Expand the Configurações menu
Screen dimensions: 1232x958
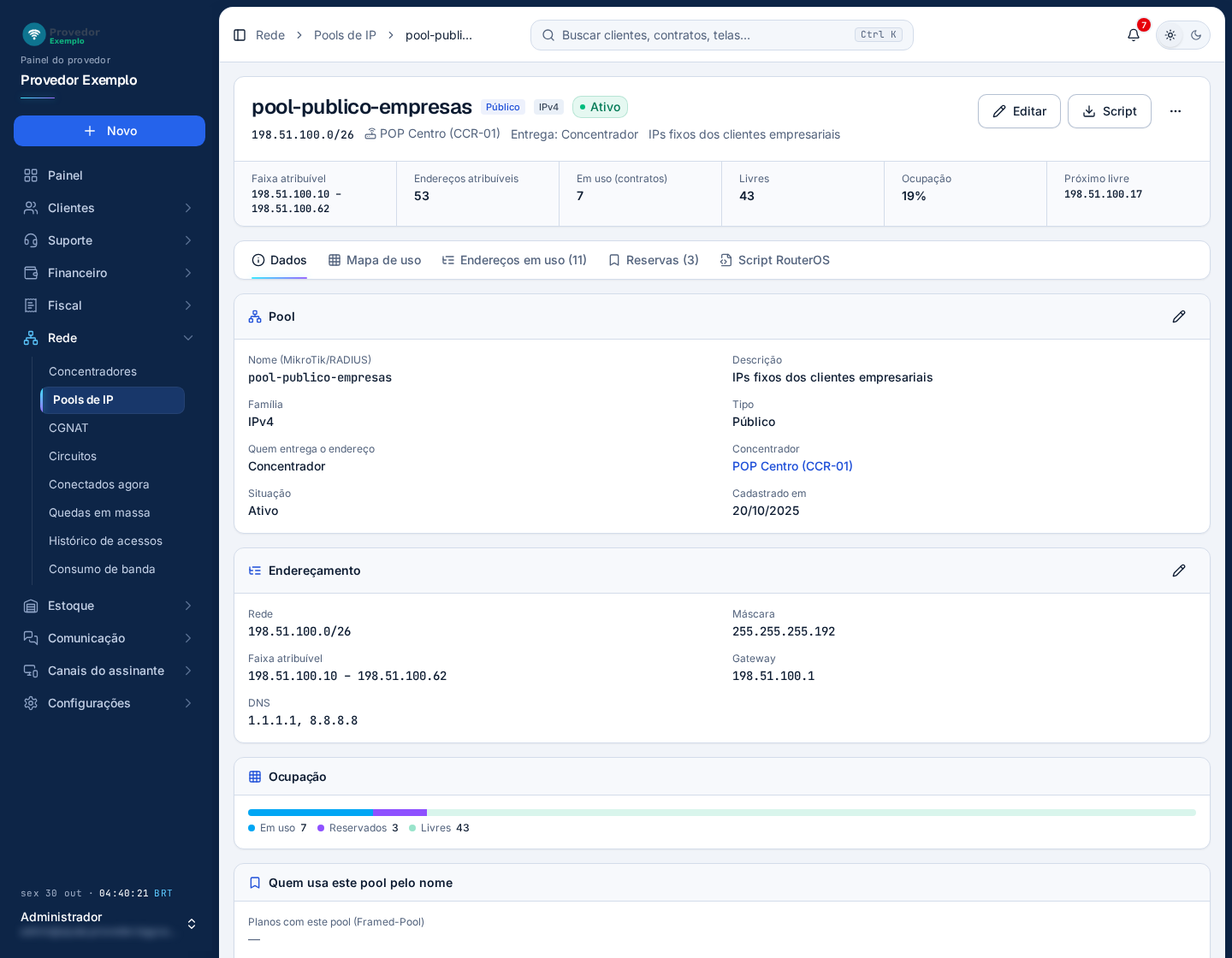click(x=110, y=703)
